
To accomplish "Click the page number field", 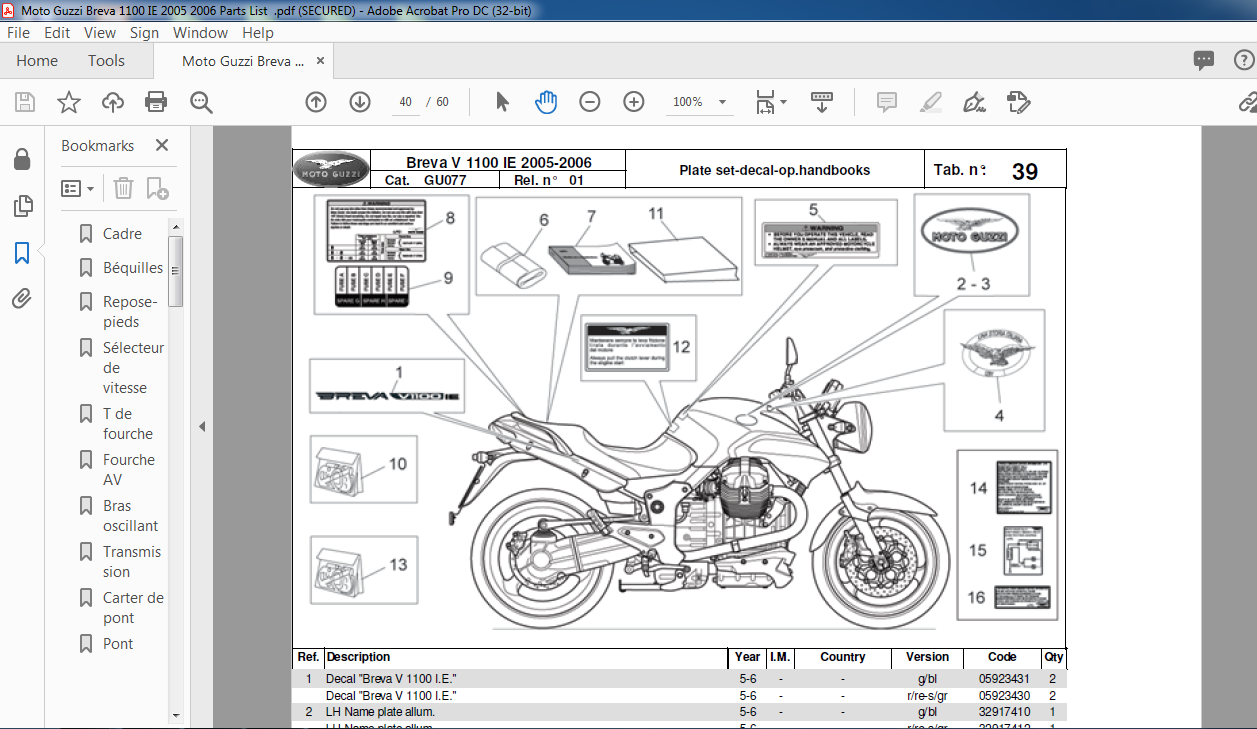I will point(406,102).
